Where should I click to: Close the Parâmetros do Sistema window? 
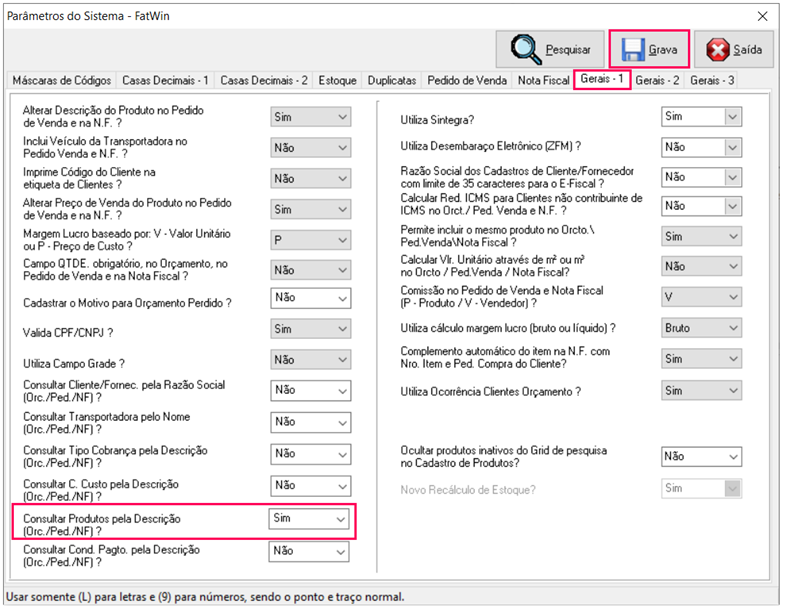[763, 16]
